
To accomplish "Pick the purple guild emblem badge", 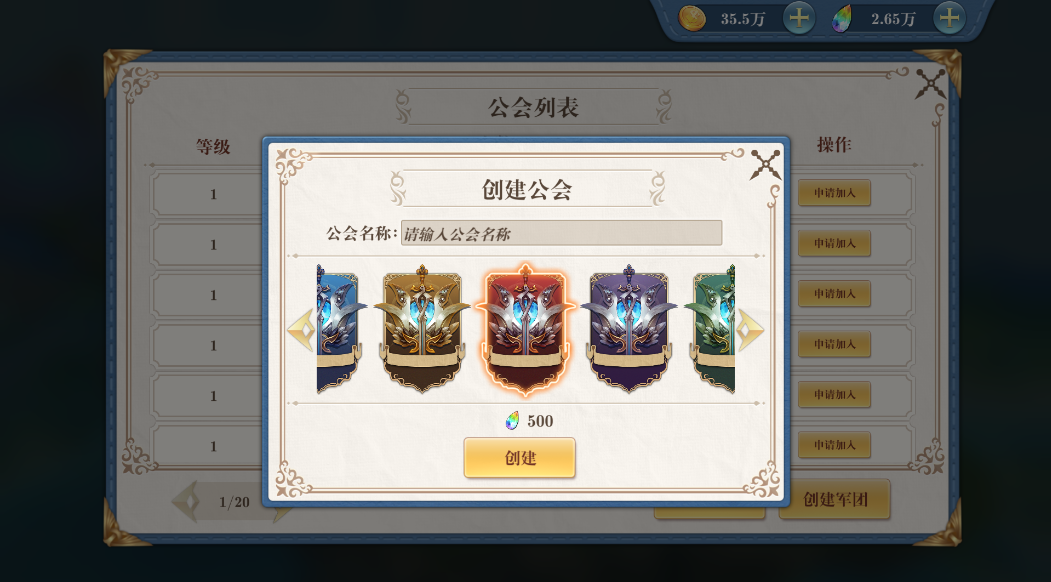I will pyautogui.click(x=629, y=329).
